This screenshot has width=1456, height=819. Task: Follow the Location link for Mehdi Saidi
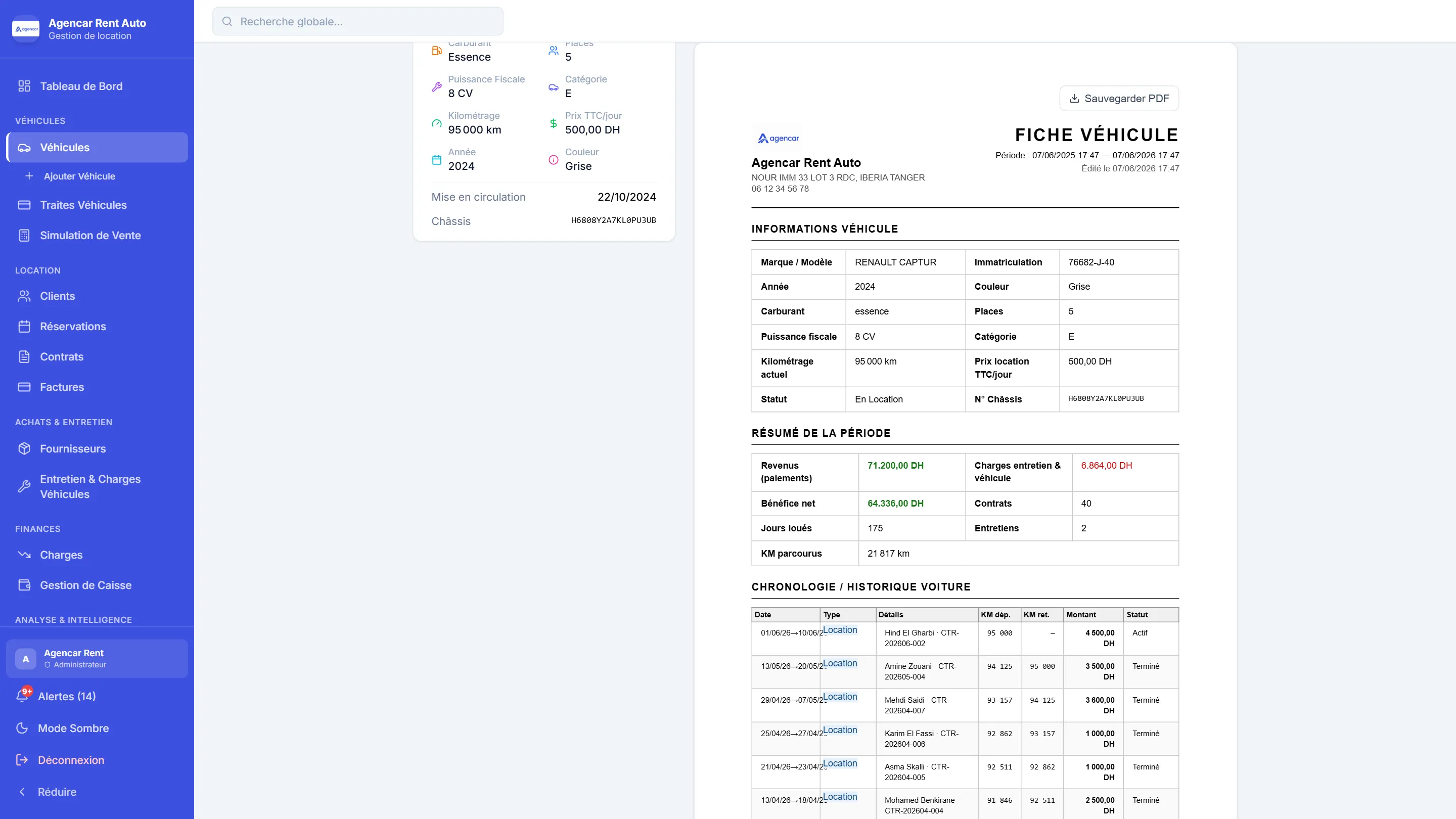pos(840,697)
